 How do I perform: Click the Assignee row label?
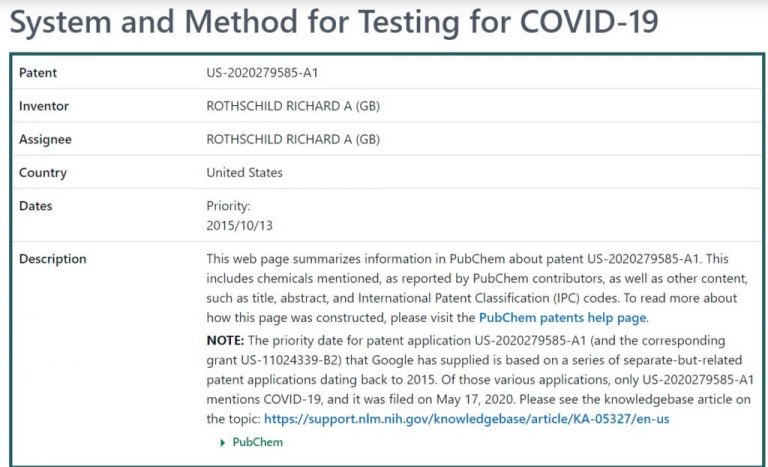pyautogui.click(x=45, y=139)
